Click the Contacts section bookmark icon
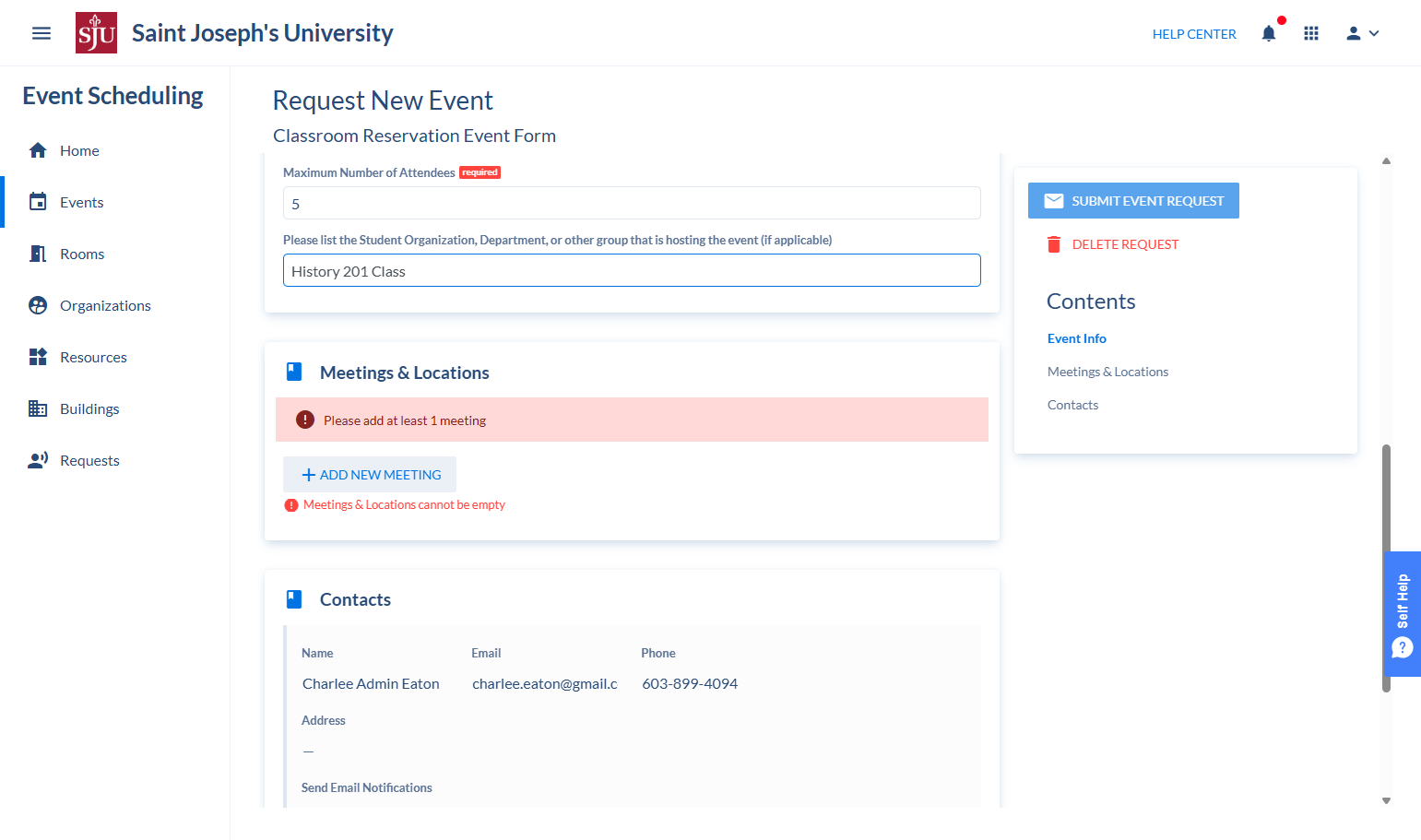1421x840 pixels. 294,599
